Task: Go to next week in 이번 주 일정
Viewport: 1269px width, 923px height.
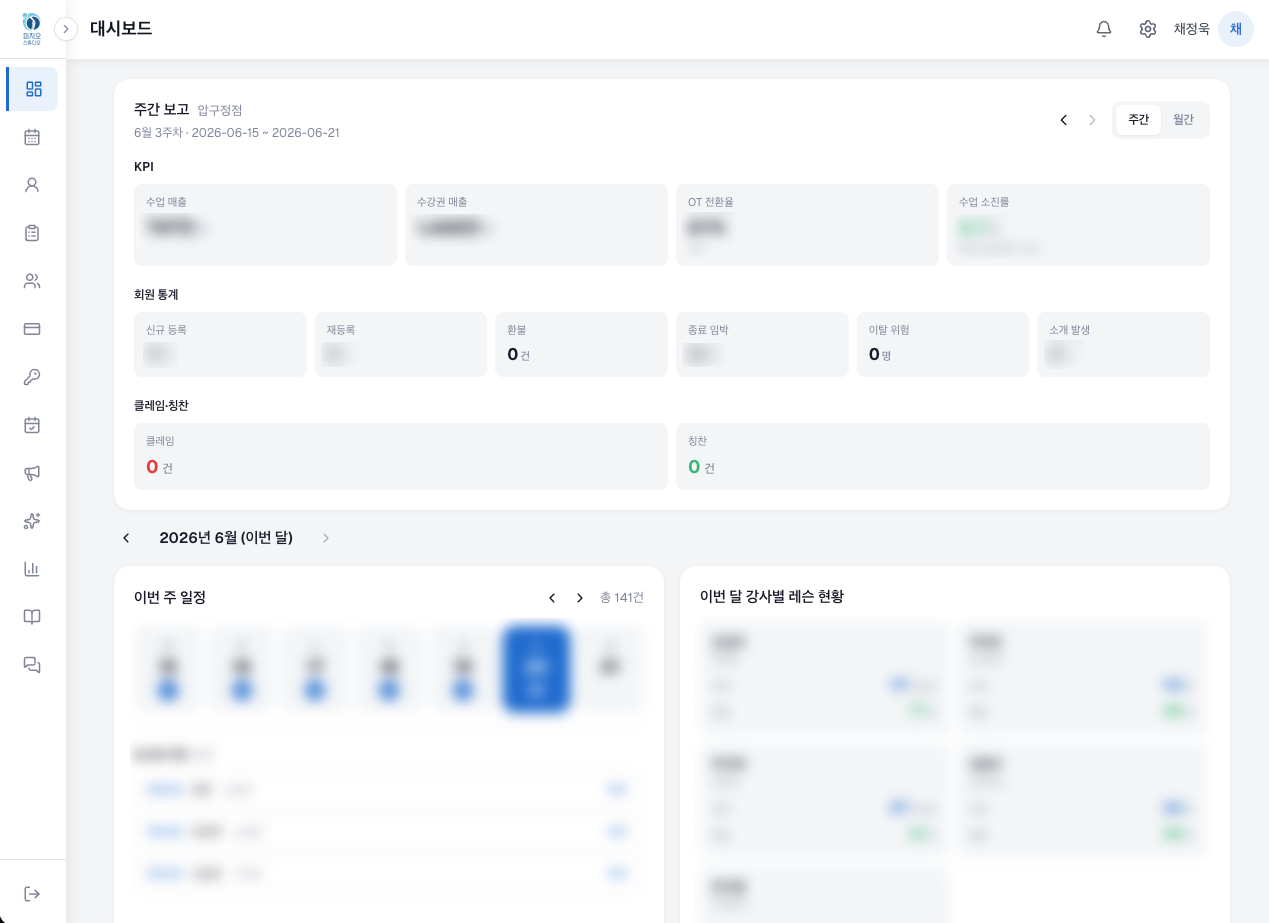Action: [580, 598]
